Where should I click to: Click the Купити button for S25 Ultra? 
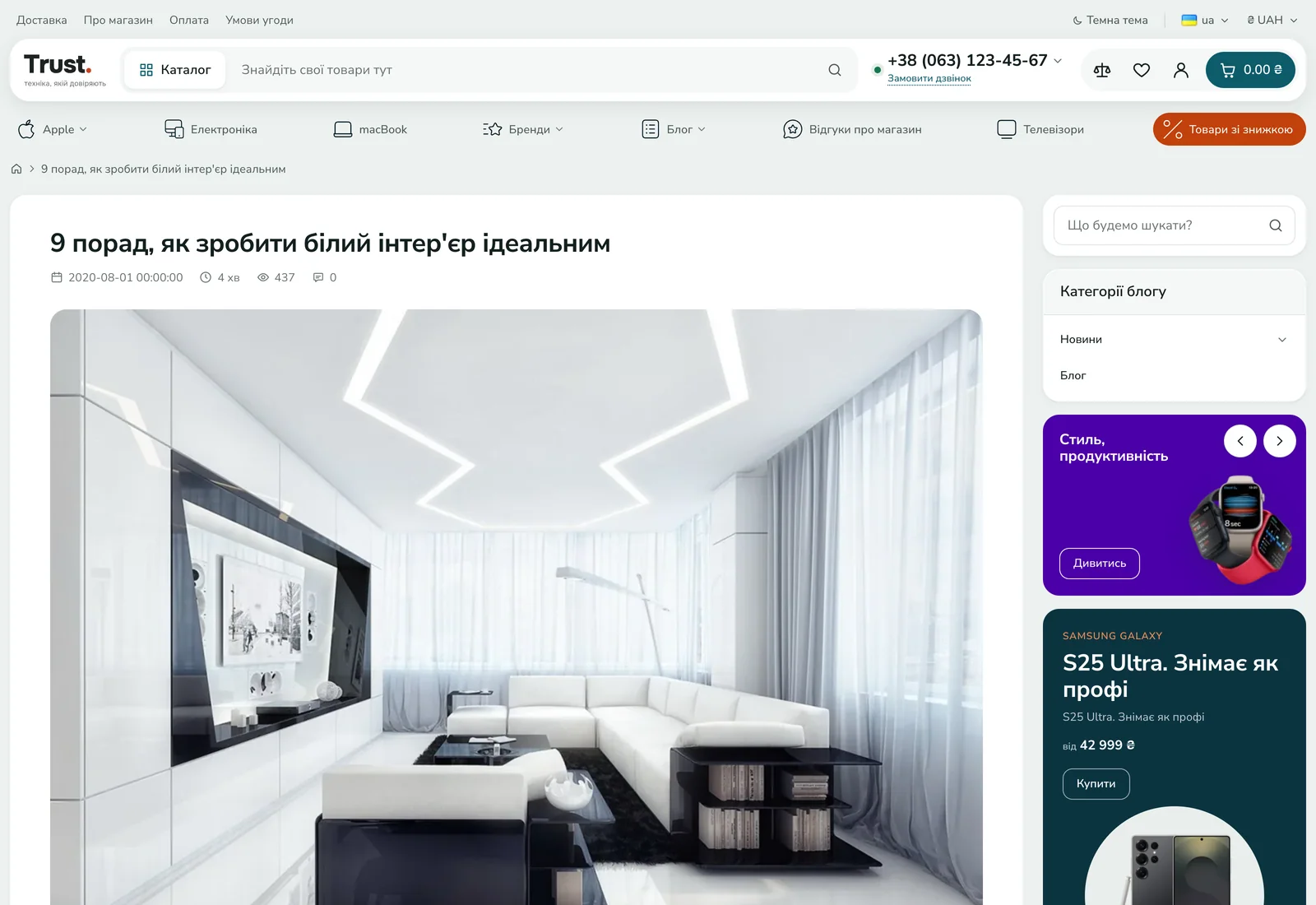coord(1096,784)
